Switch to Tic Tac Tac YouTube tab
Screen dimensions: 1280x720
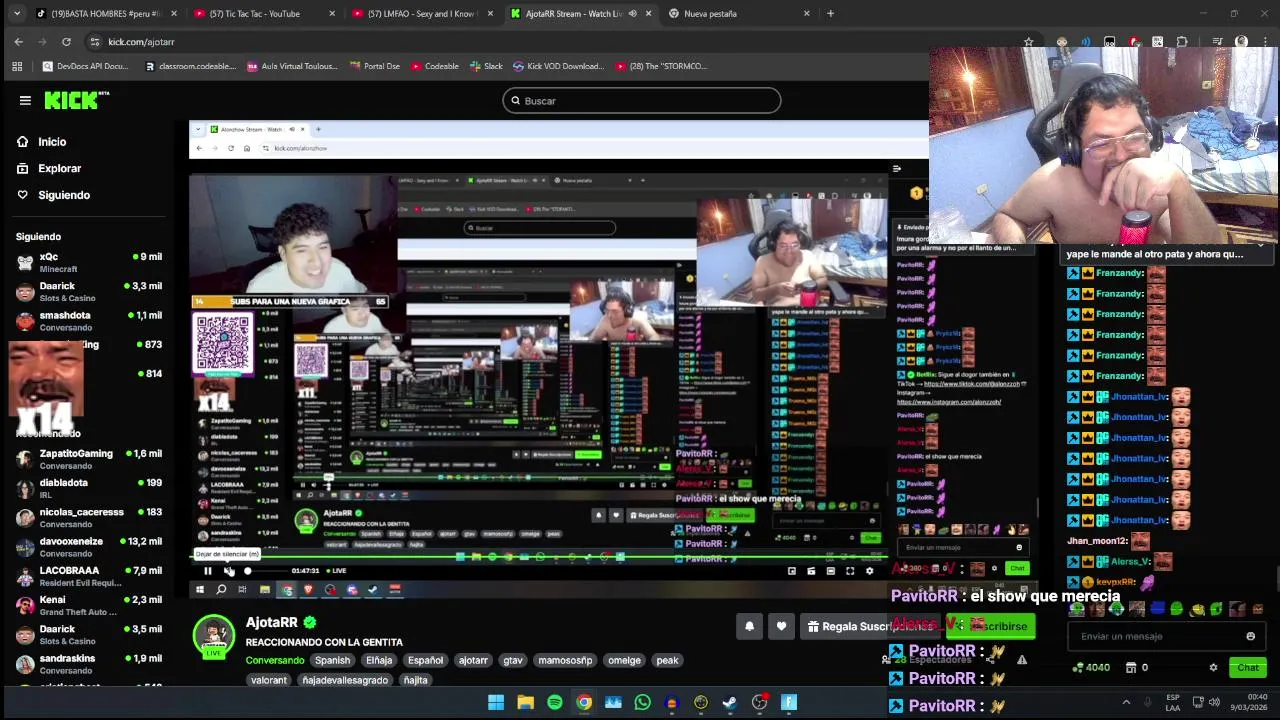(266, 14)
